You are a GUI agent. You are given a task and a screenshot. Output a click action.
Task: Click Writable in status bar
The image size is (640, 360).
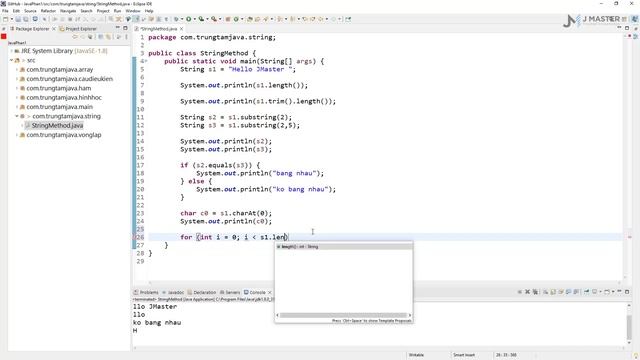tap(416, 355)
